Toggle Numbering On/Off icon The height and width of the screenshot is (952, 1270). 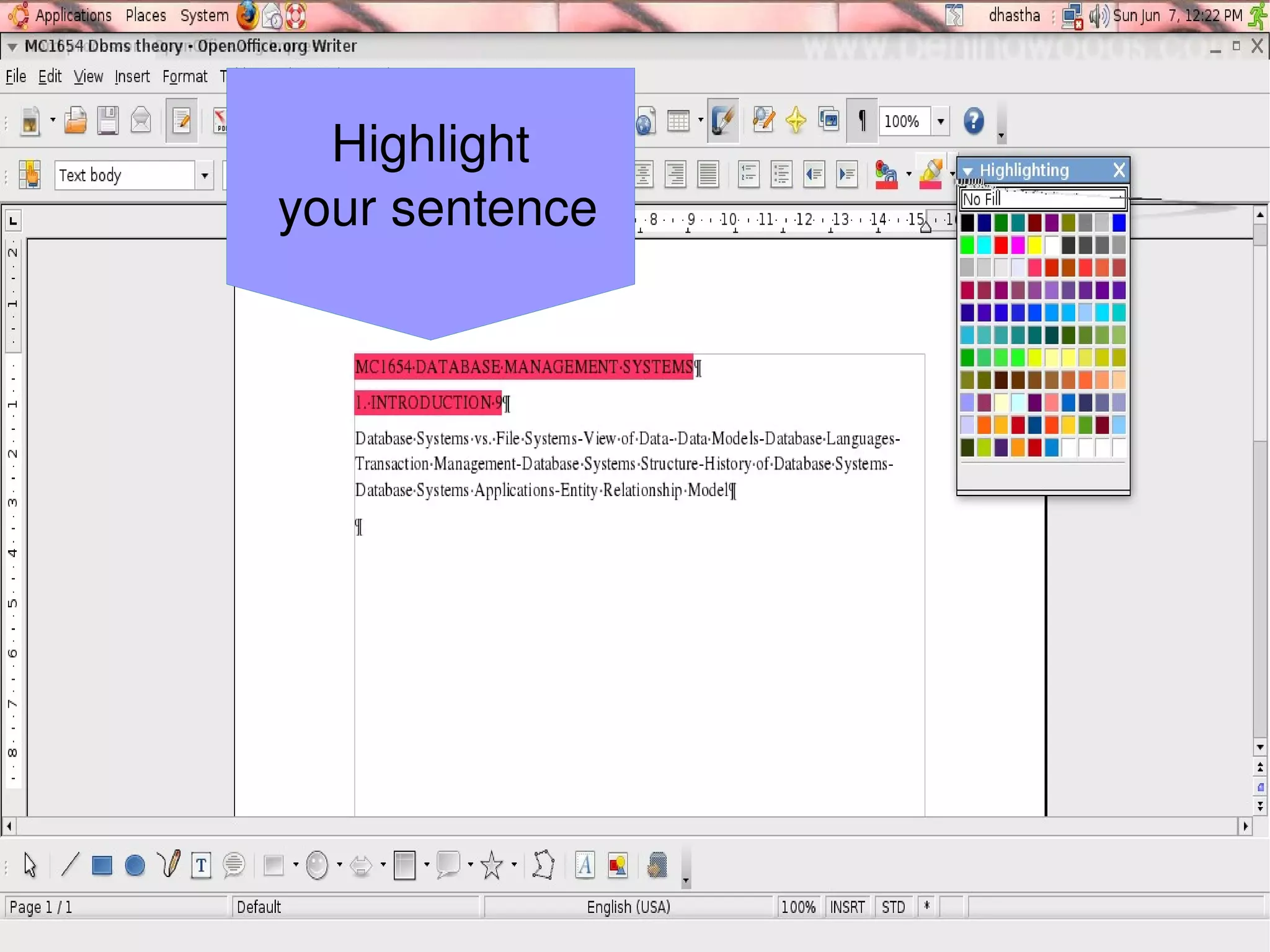(748, 174)
